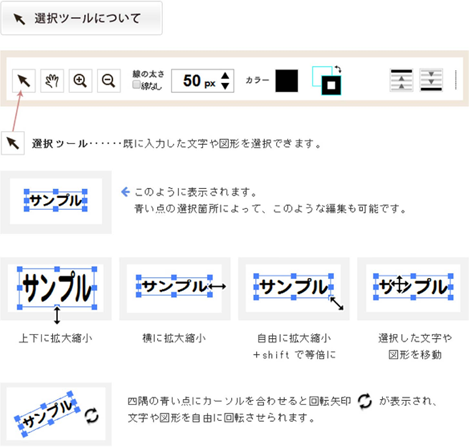469x447 pixels.
Task: Click the 自由に拡大縮小 sample thumbnail
Action: pos(294,289)
